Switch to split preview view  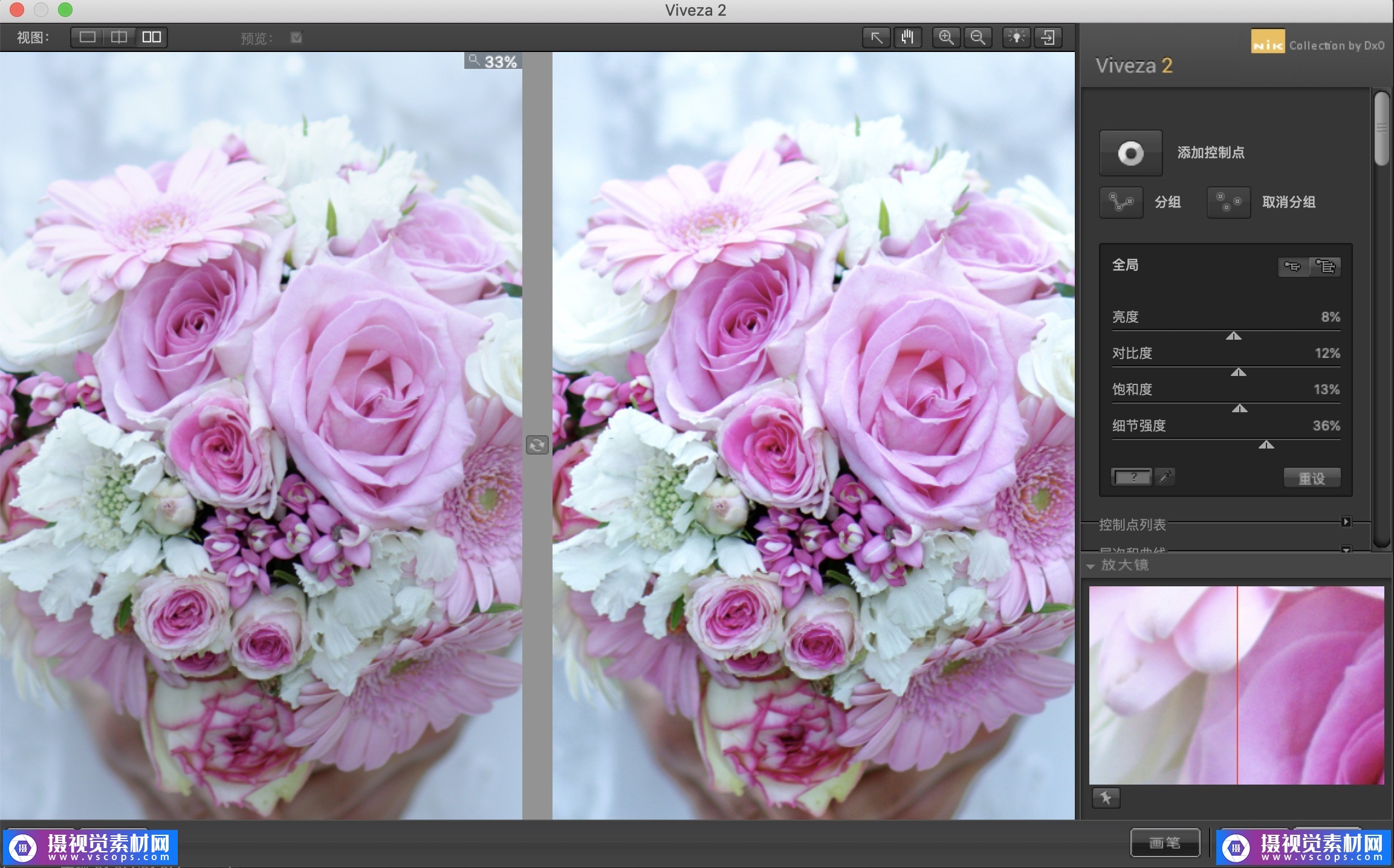[119, 37]
